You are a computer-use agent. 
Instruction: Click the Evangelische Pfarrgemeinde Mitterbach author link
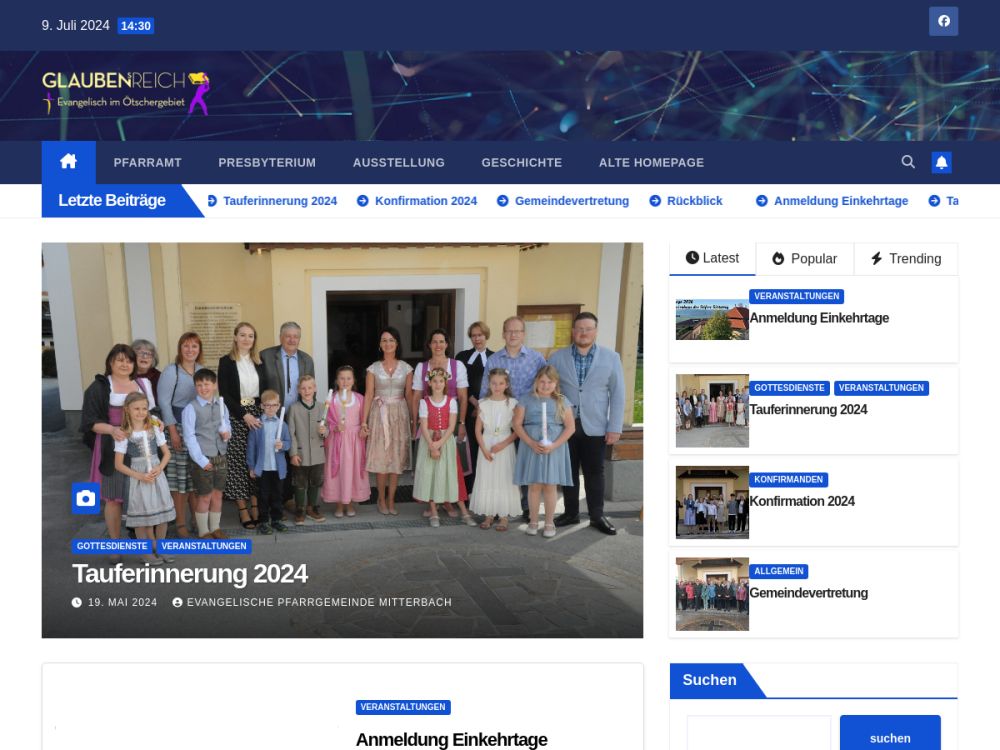coord(319,602)
